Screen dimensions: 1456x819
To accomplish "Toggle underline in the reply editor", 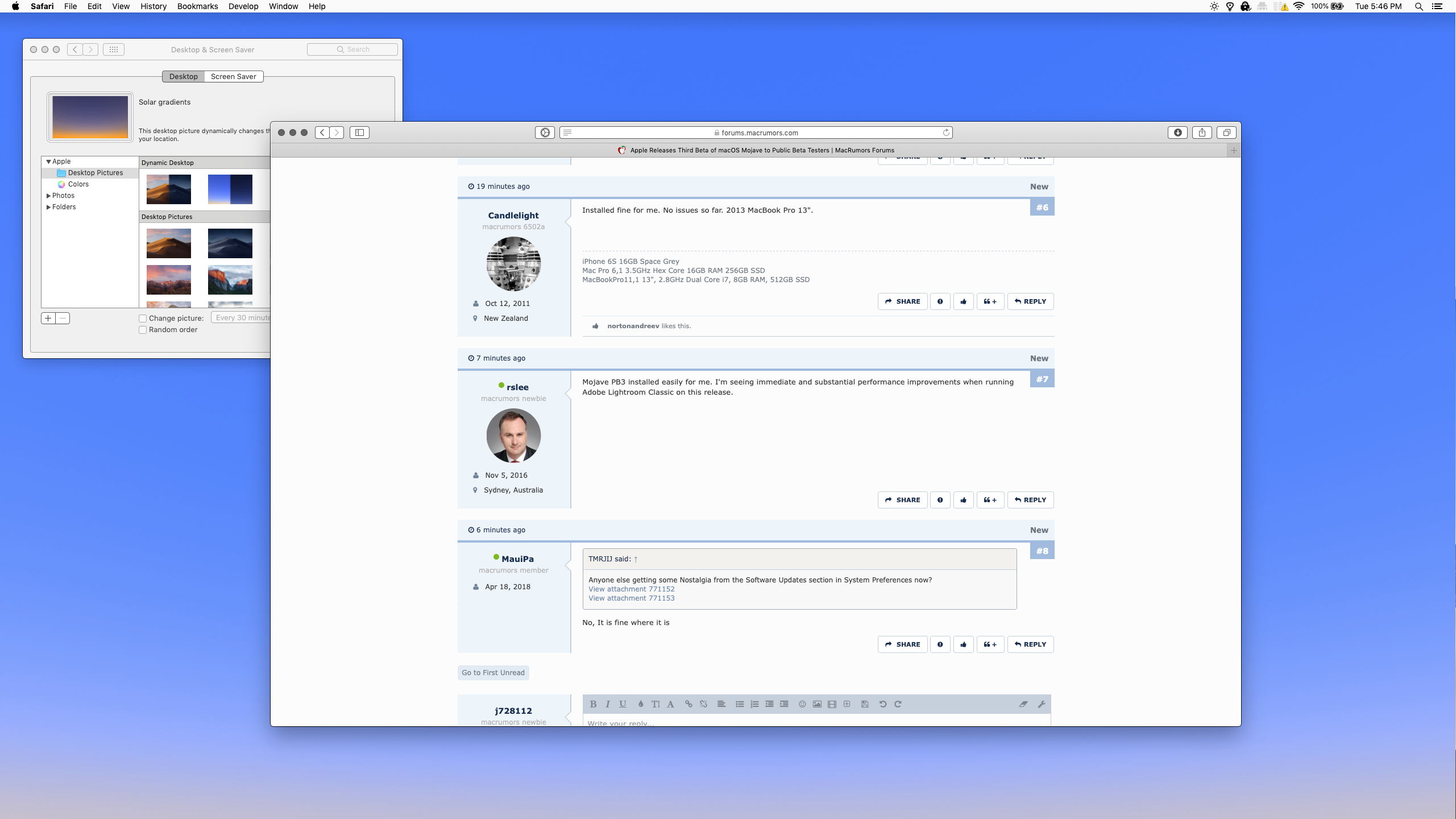I will 623,704.
